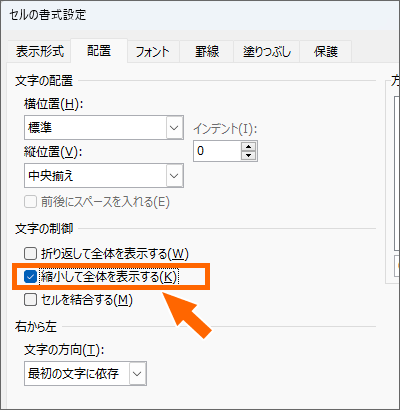Expand the 縦位置 dropdown arrow
Screen dimensions: 400x410
[x=174, y=175]
